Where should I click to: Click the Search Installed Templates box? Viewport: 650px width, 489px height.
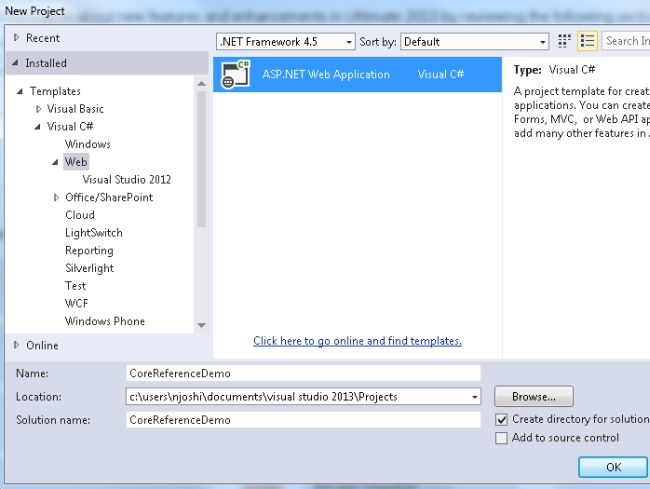coord(626,41)
